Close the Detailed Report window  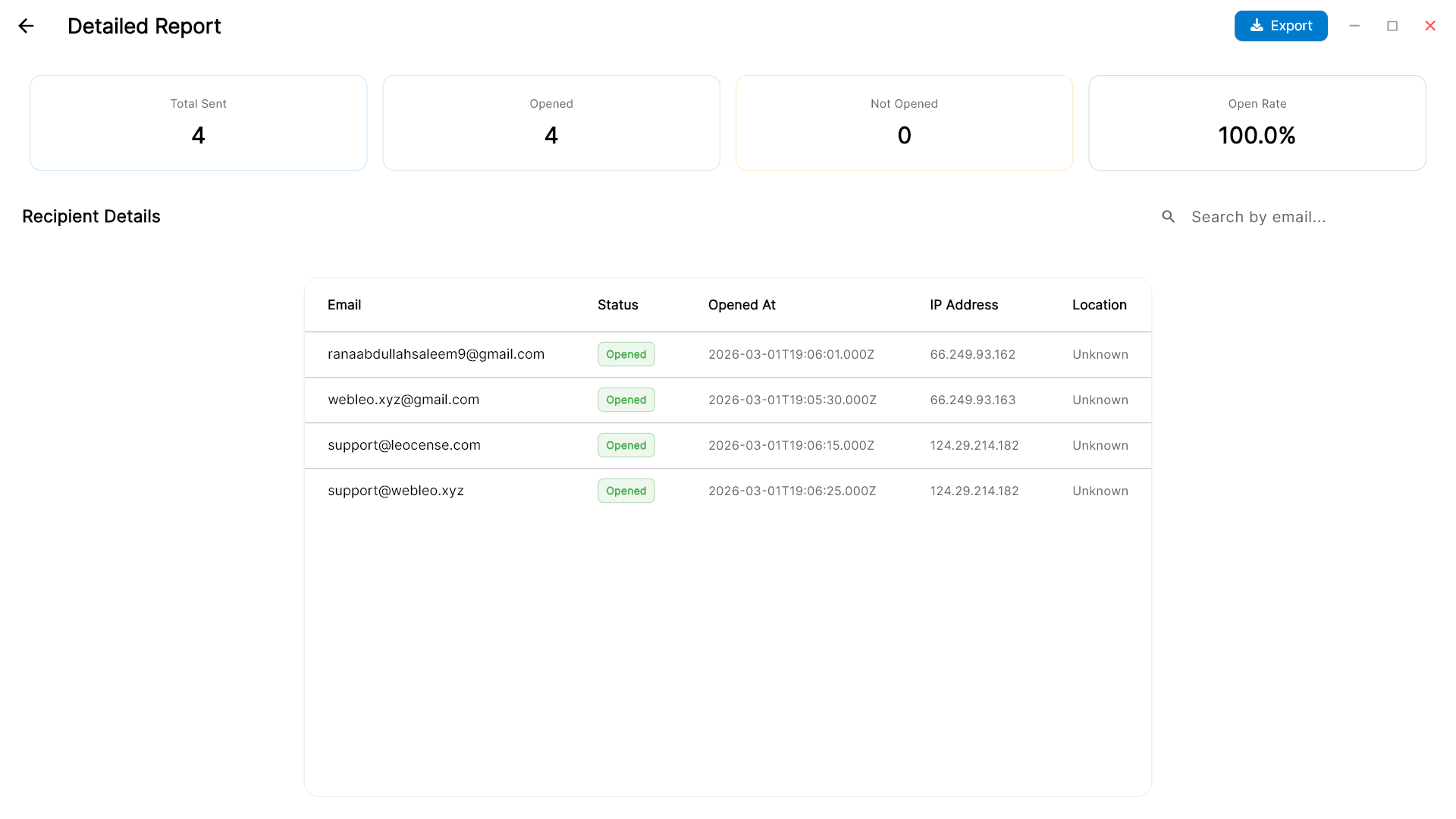point(1430,26)
